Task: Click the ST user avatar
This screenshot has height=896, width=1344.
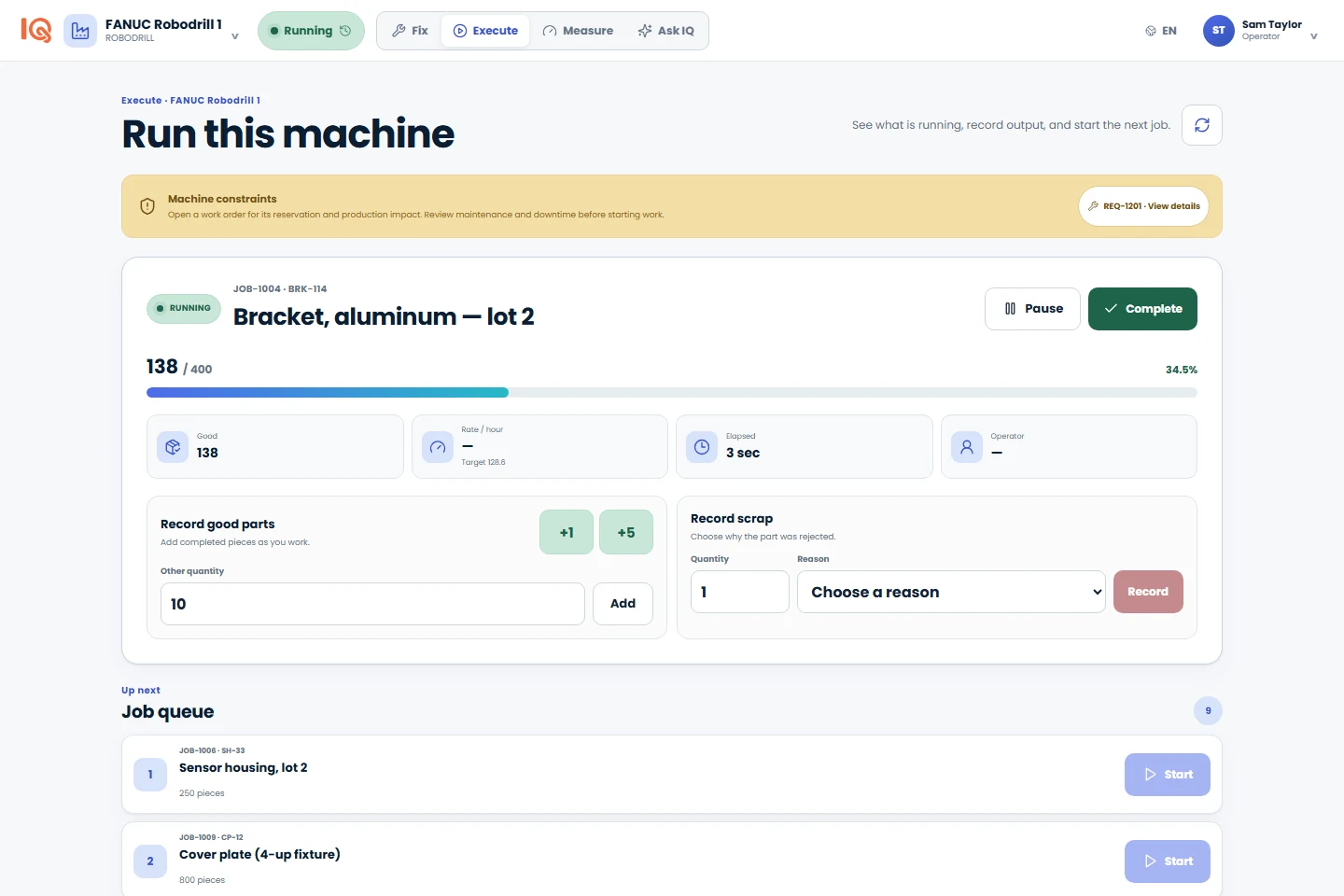Action: point(1219,31)
